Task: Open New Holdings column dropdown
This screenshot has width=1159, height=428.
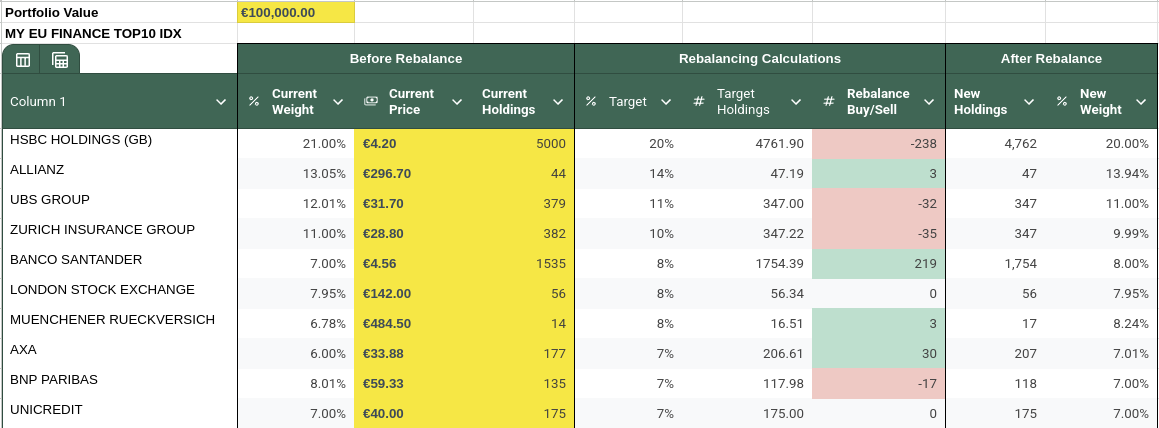Action: (1029, 102)
